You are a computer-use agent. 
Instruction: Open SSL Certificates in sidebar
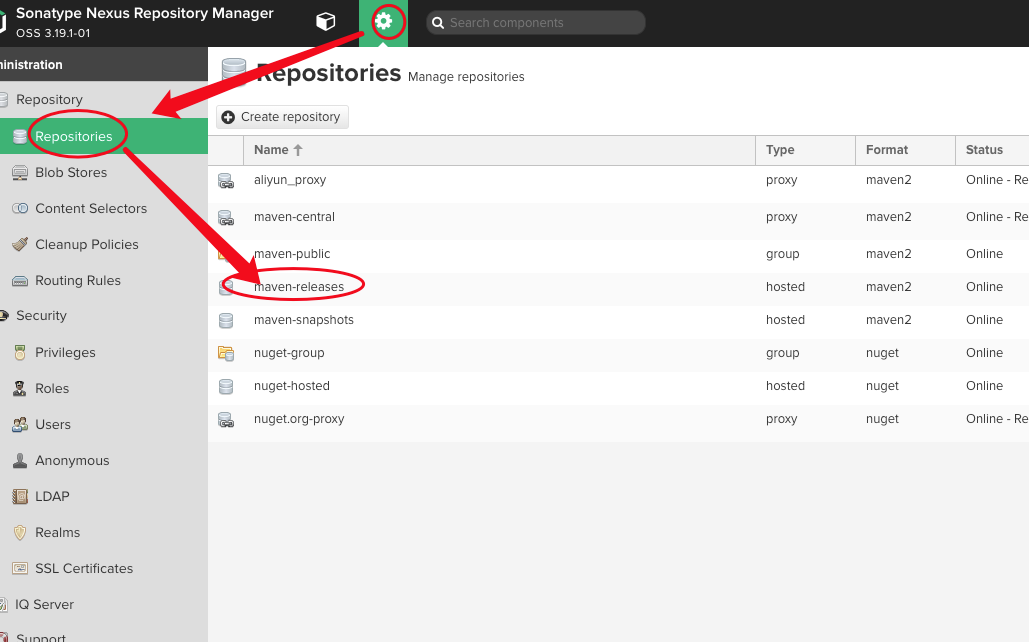(104, 568)
